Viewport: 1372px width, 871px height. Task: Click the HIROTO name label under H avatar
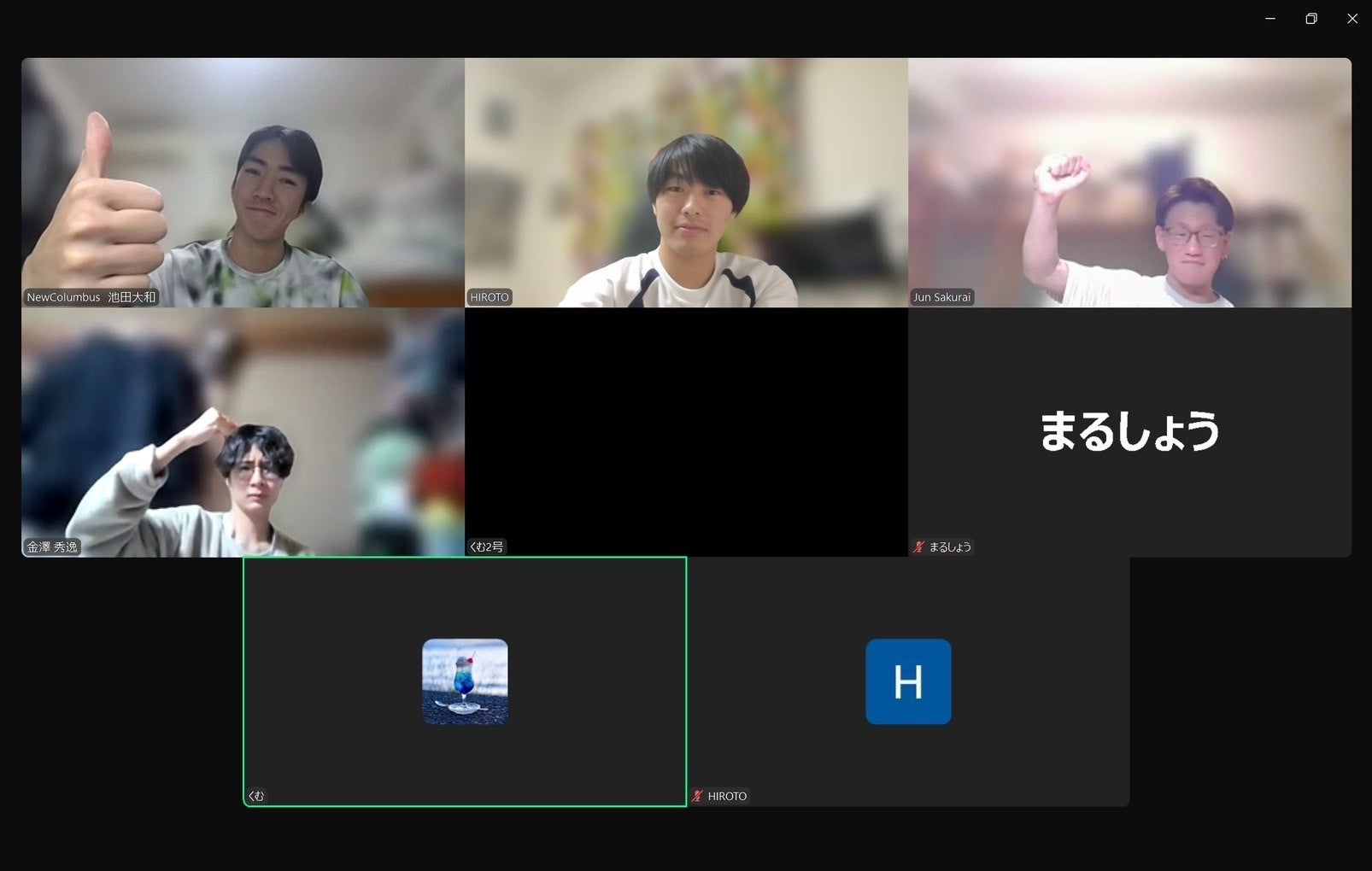pyautogui.click(x=727, y=796)
